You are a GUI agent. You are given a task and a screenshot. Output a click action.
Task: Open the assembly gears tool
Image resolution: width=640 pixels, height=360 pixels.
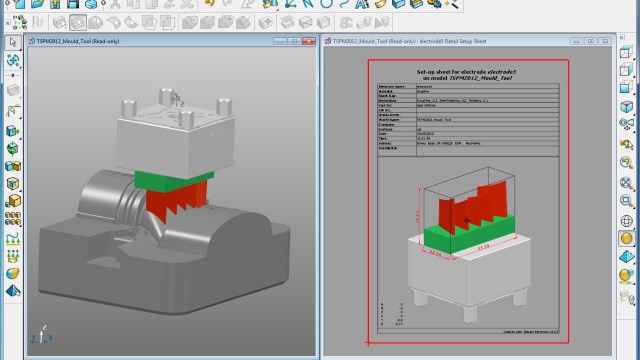[434, 4]
